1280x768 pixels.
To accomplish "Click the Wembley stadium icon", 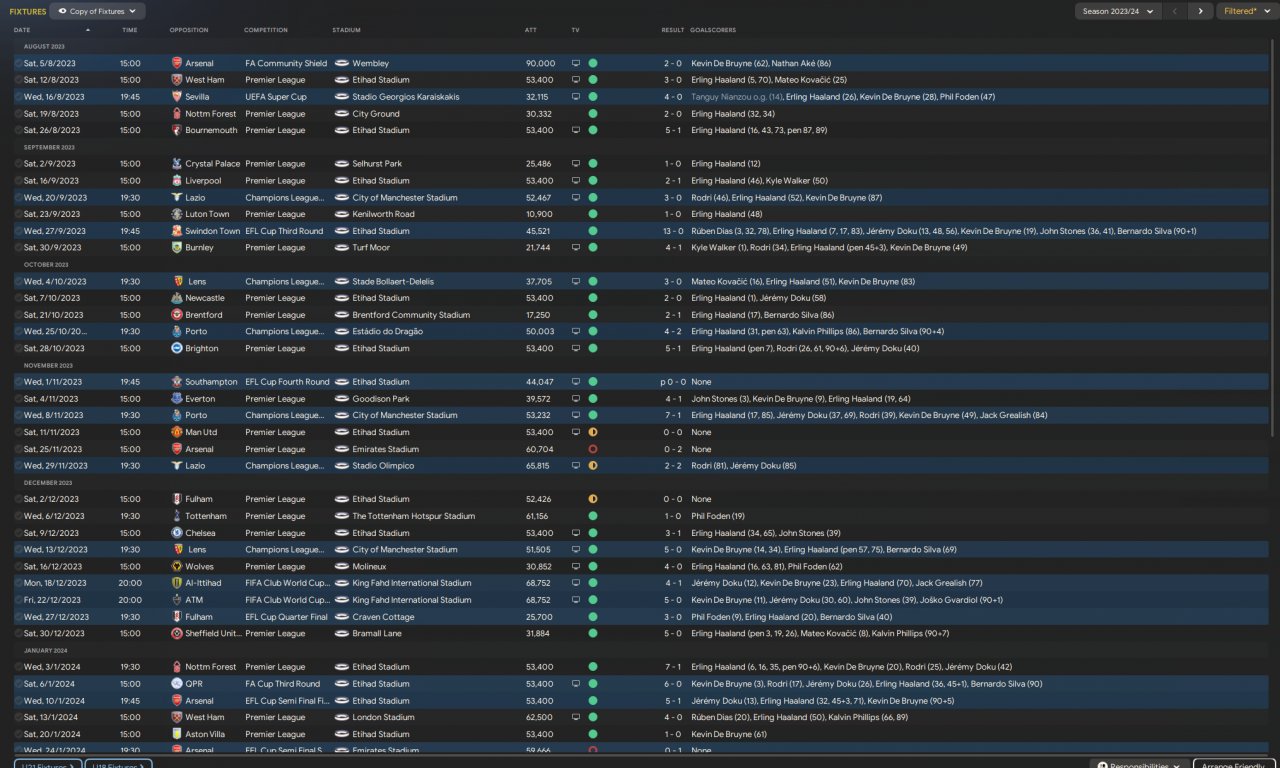I will 342,63.
